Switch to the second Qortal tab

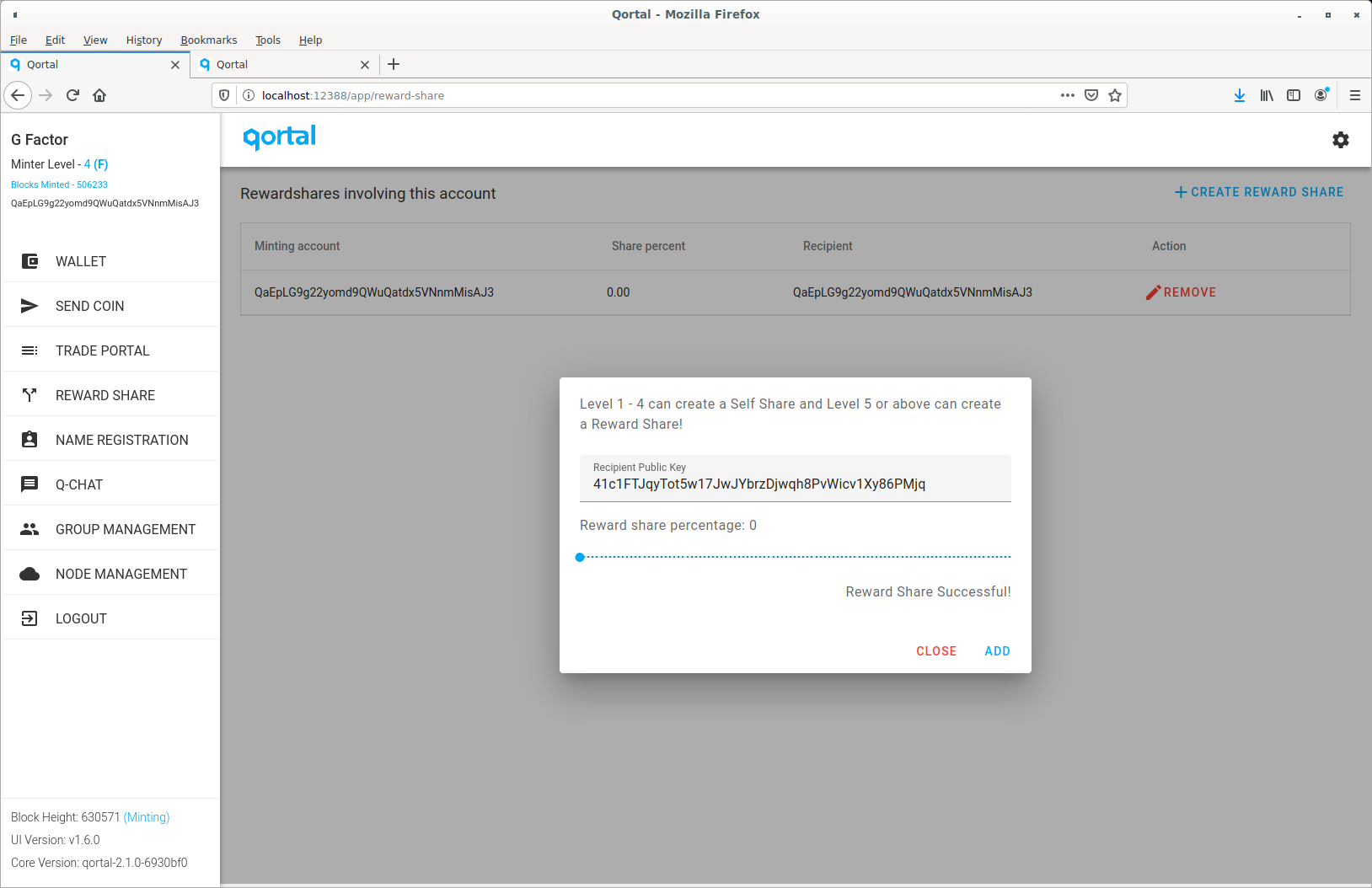[285, 65]
